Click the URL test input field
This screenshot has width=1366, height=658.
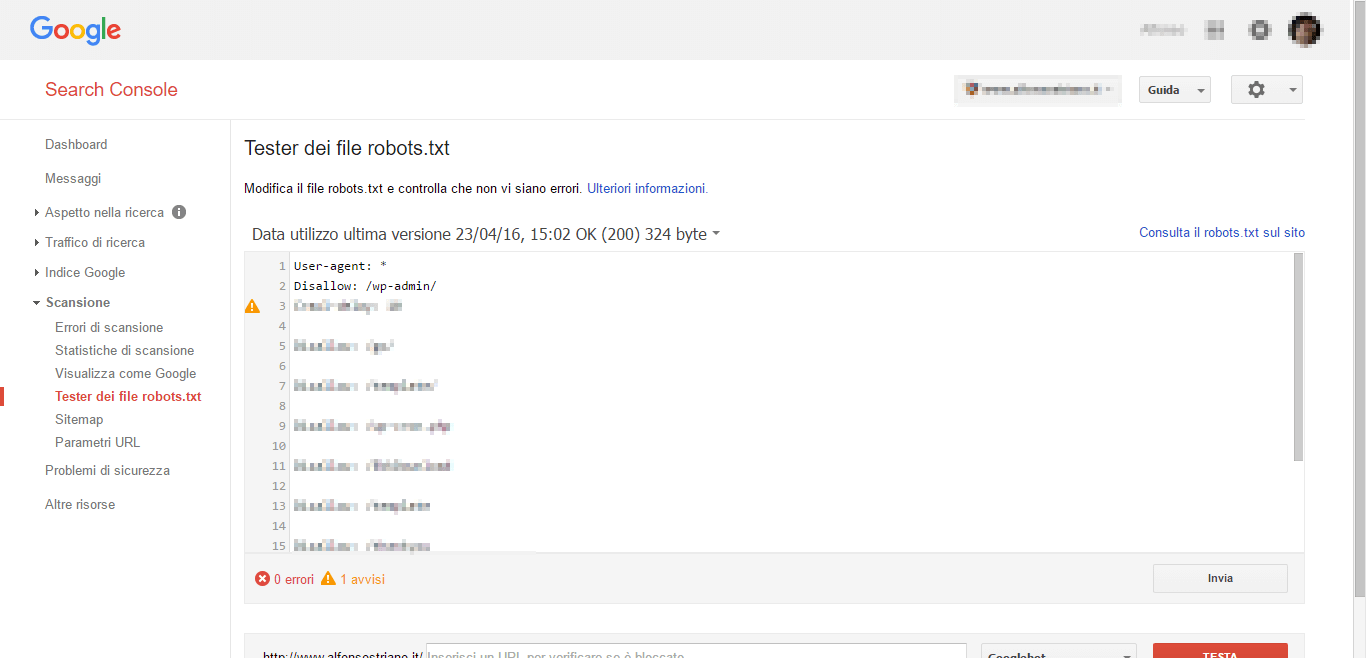696,651
